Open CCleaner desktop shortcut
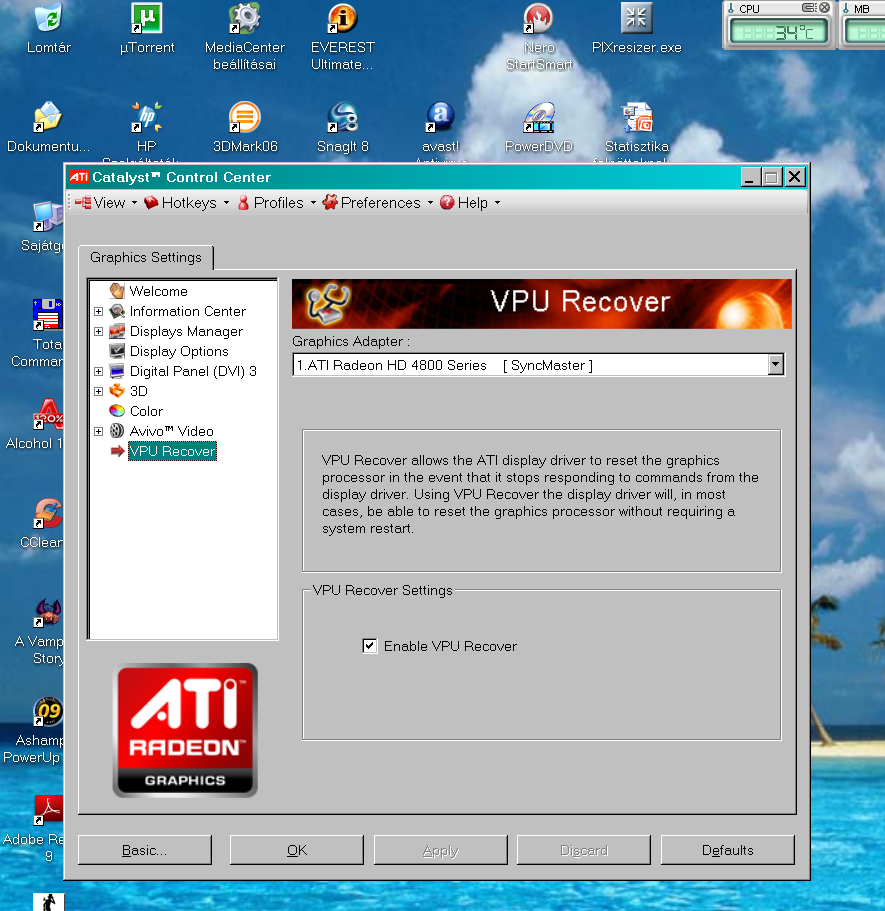Viewport: 885px width, 911px height. 48,513
